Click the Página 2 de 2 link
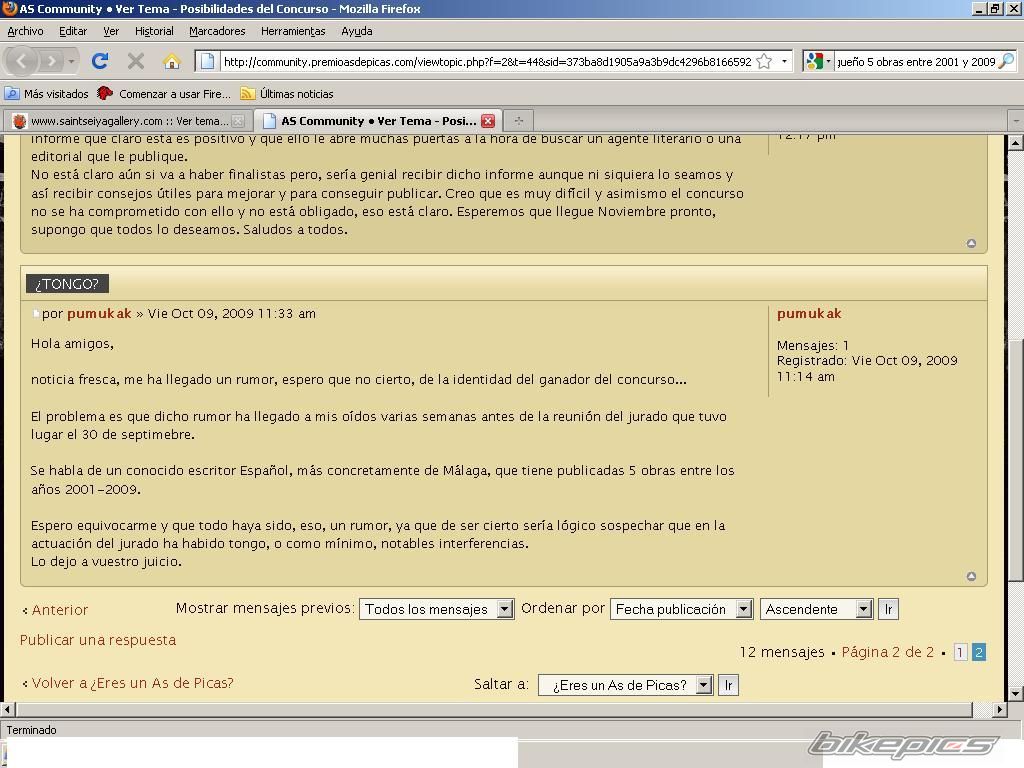 [x=888, y=652]
